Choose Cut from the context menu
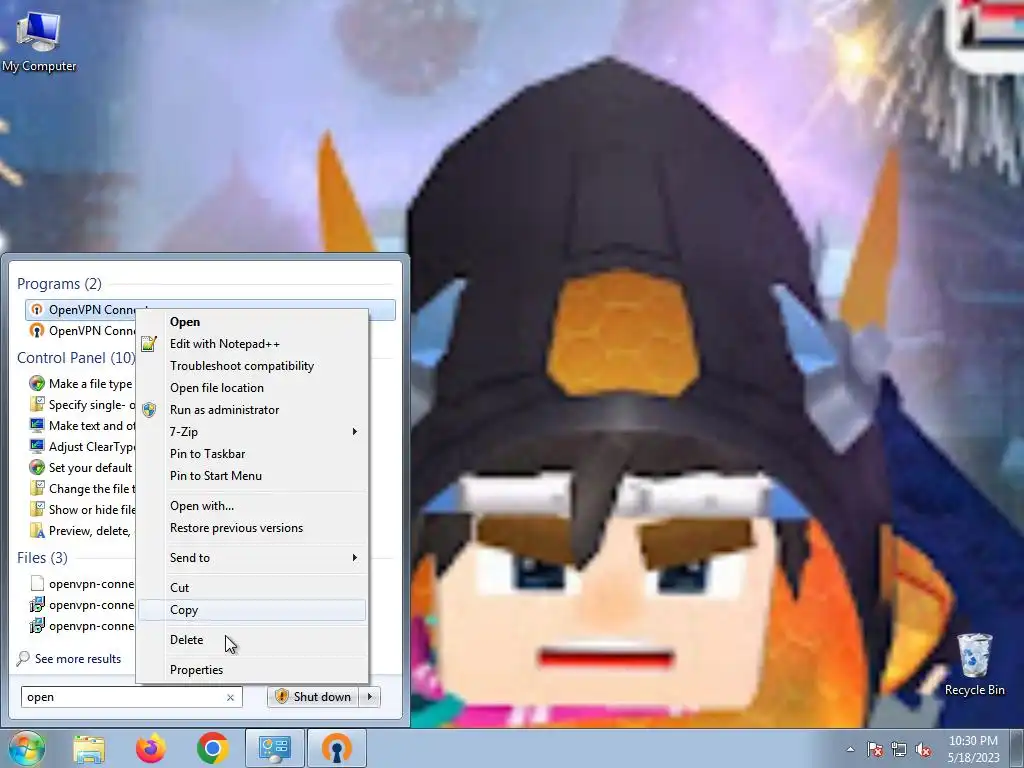 [251, 588]
